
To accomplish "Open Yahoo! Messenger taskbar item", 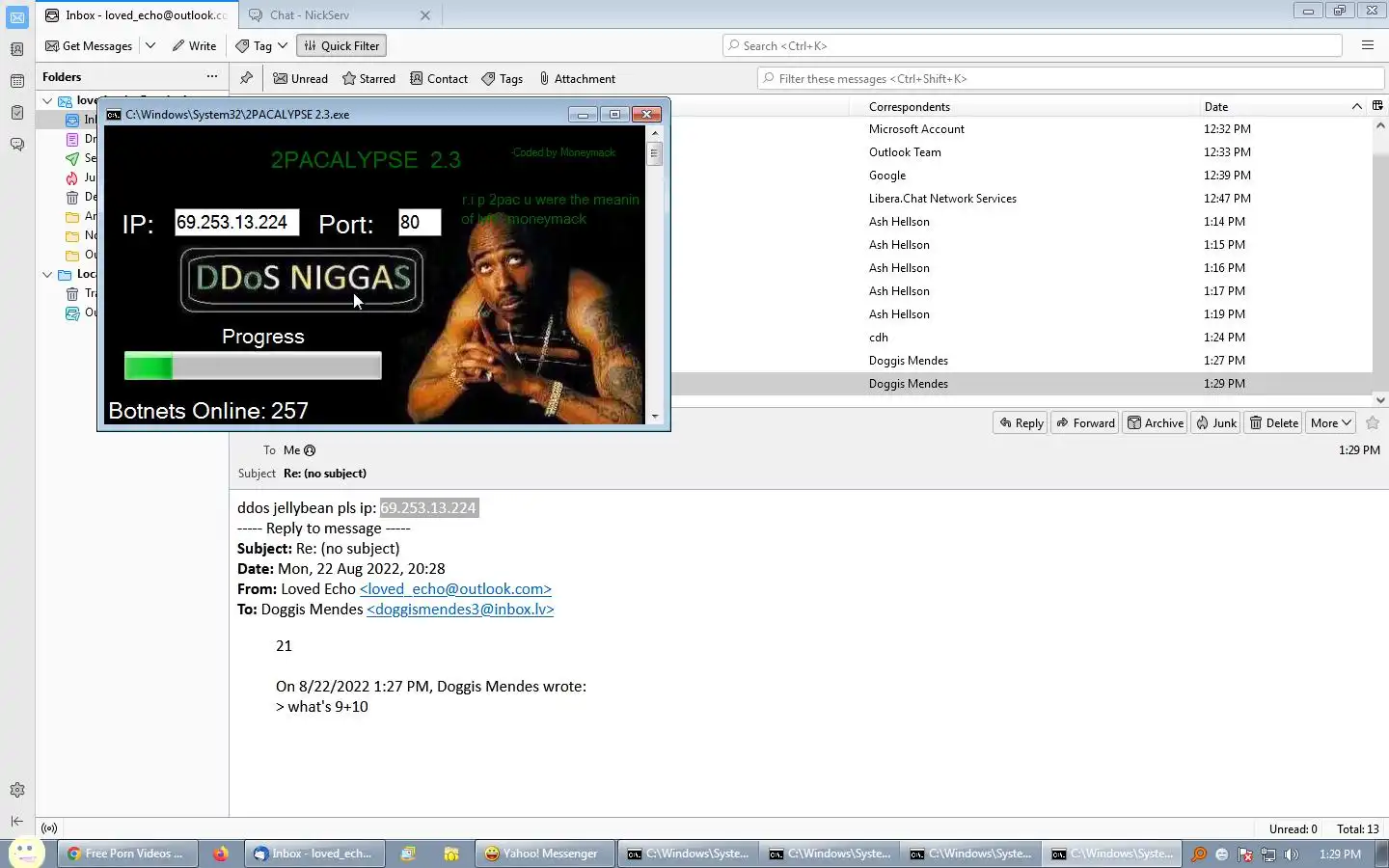I will coord(545,854).
